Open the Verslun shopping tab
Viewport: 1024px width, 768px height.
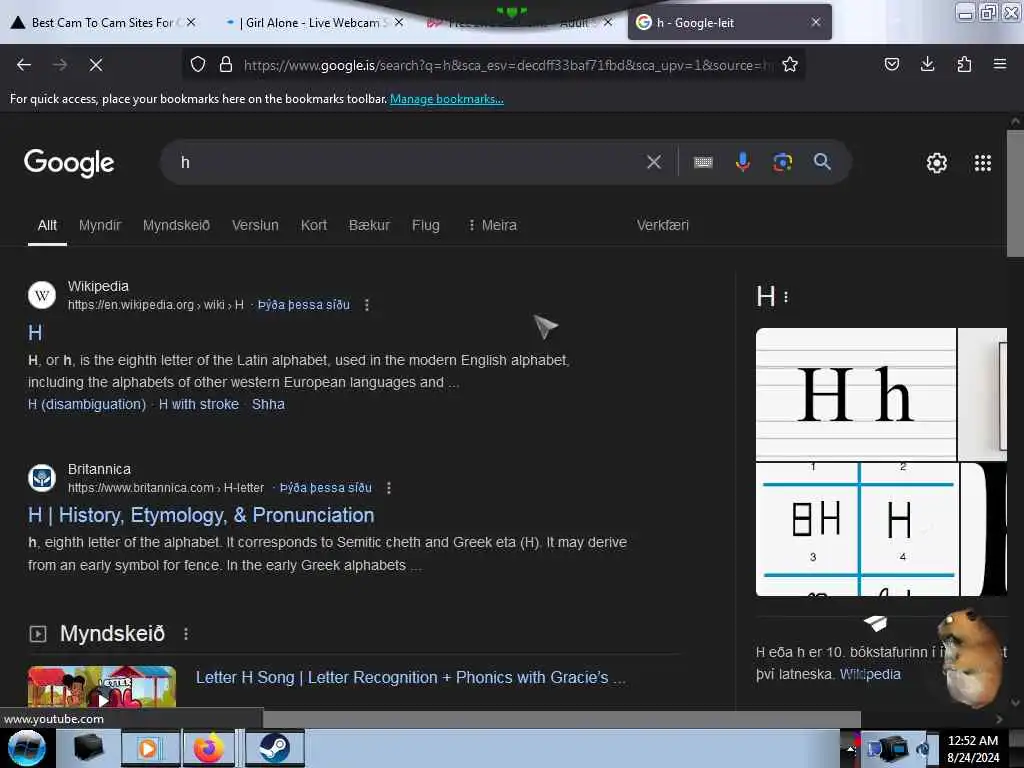(x=255, y=225)
